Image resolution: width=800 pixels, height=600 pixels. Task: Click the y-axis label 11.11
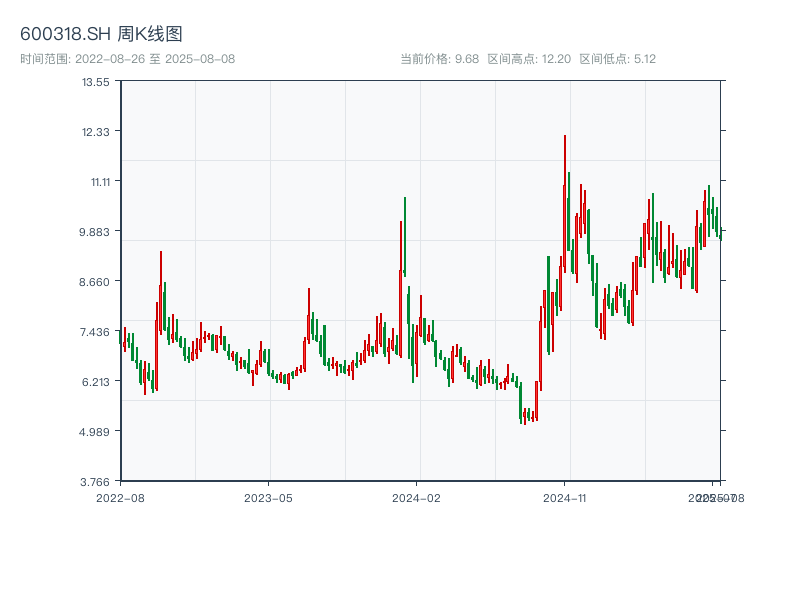click(101, 182)
